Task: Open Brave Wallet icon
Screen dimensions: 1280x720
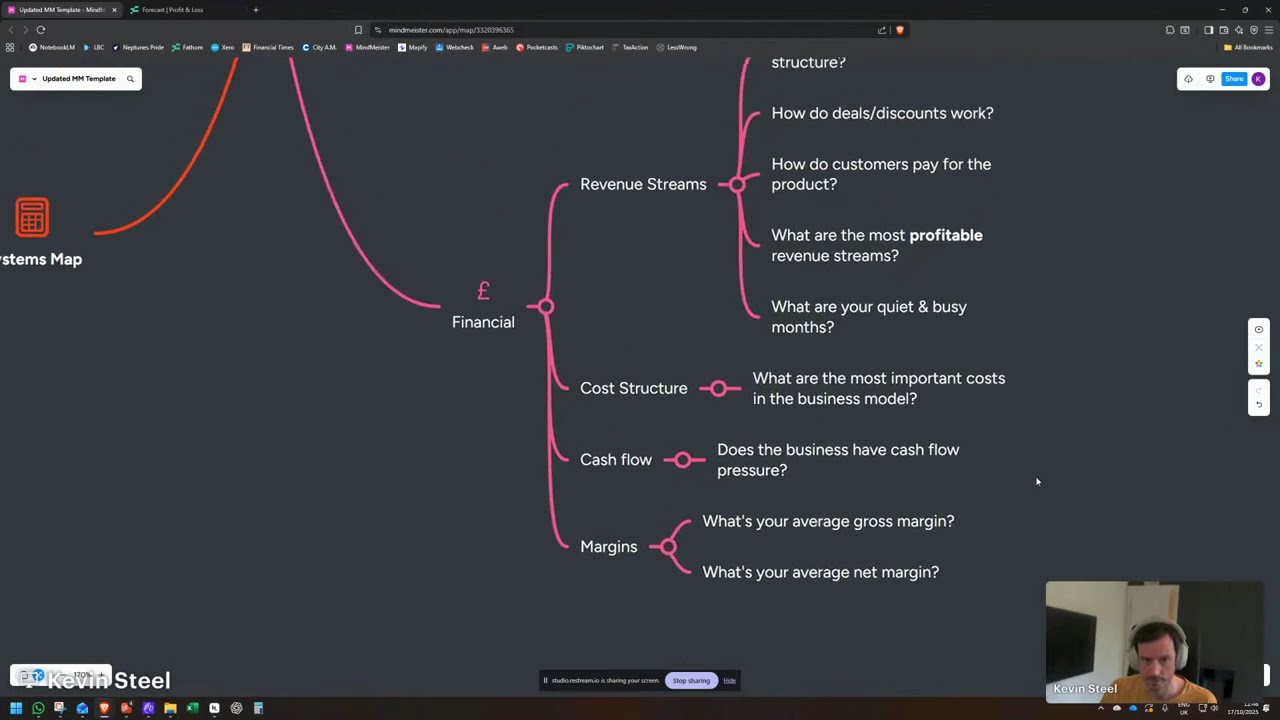Action: point(1223,30)
